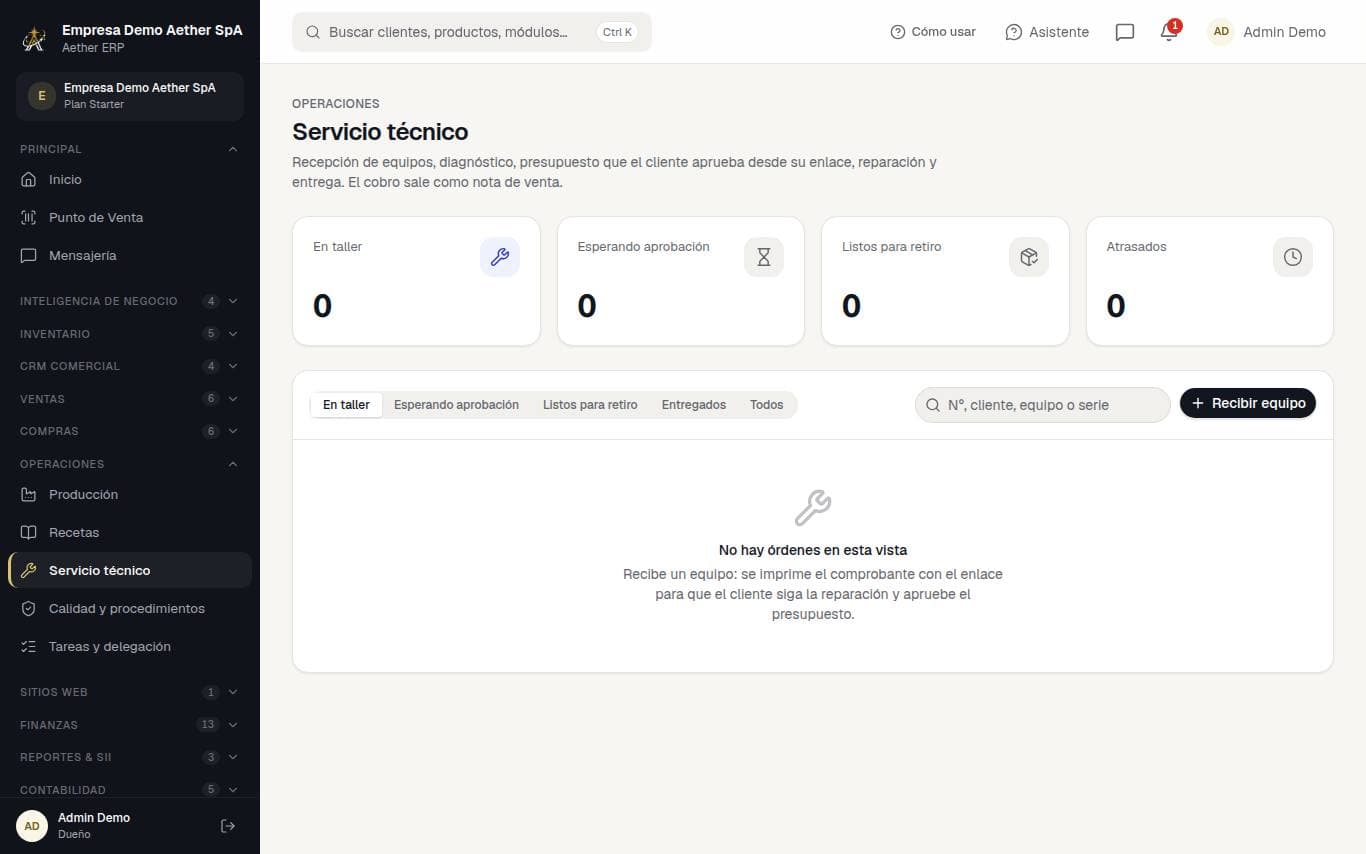Focus the global search clientes, productos field

[472, 32]
